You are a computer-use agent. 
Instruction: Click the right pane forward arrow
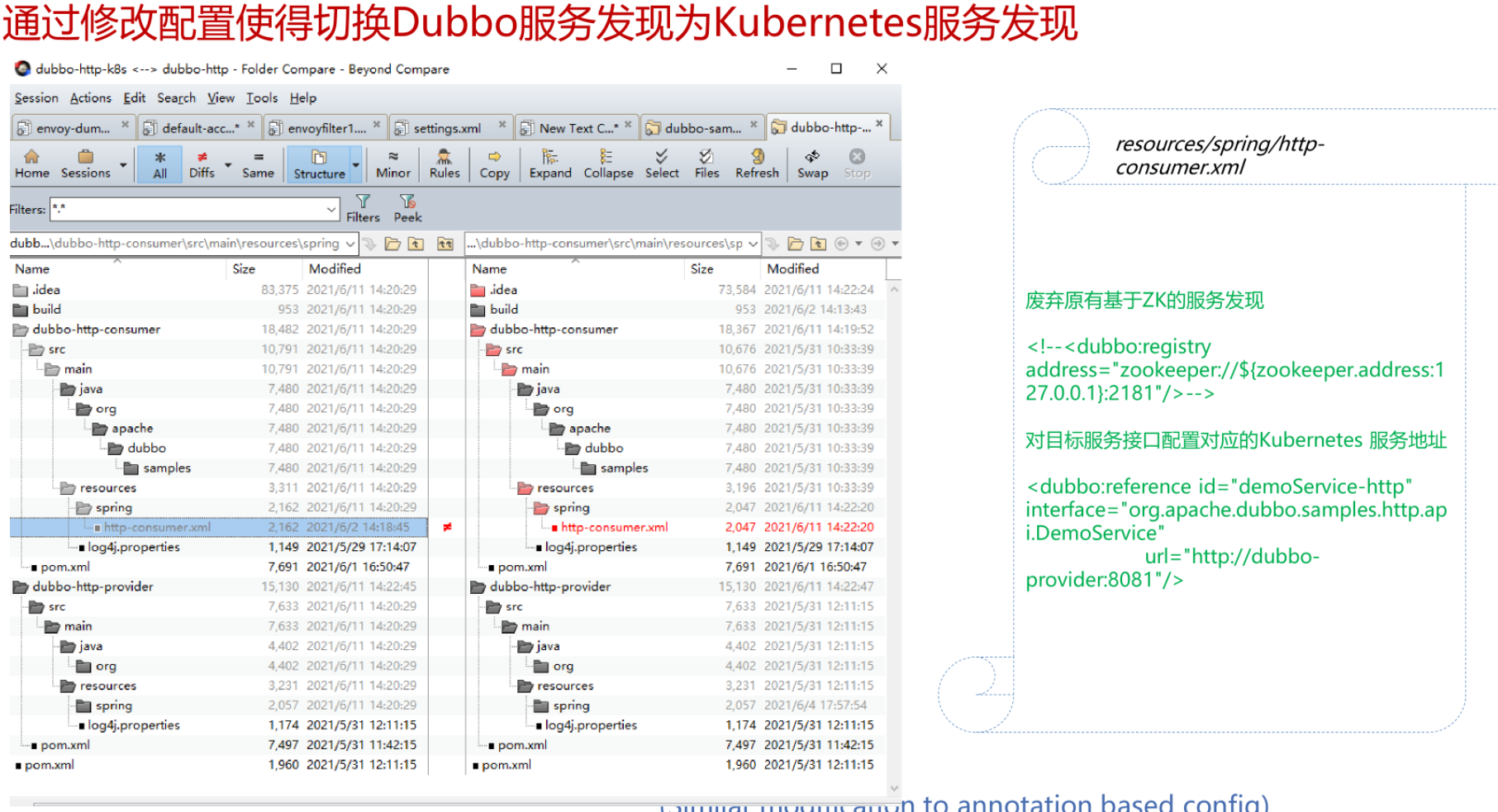(x=877, y=244)
